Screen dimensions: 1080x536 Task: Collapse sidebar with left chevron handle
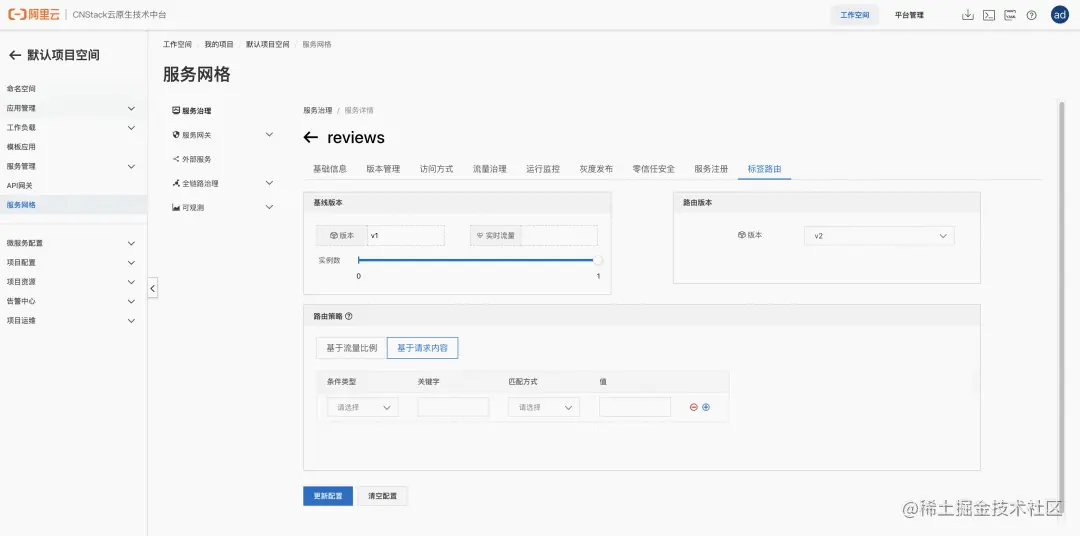[x=152, y=288]
